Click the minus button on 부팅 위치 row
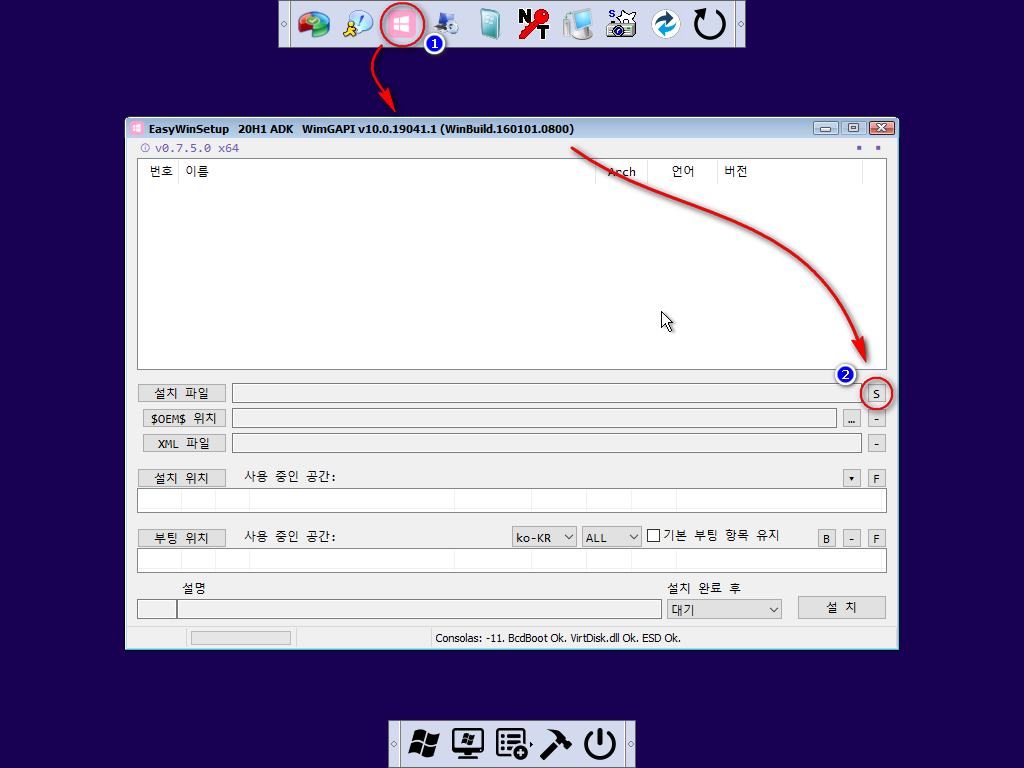Image resolution: width=1024 pixels, height=768 pixels. point(852,538)
